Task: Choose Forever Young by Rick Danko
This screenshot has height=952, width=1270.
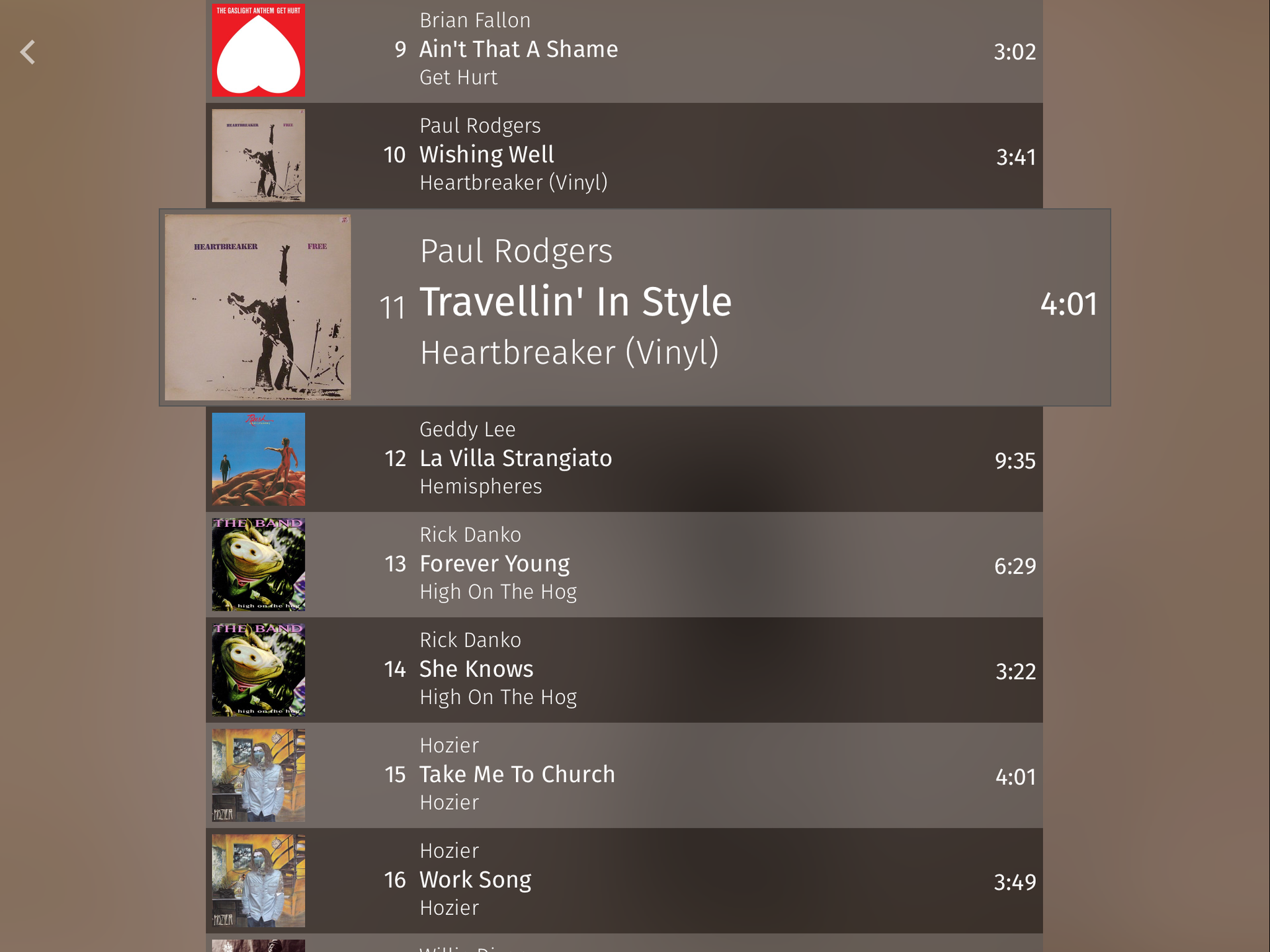Action: (624, 565)
